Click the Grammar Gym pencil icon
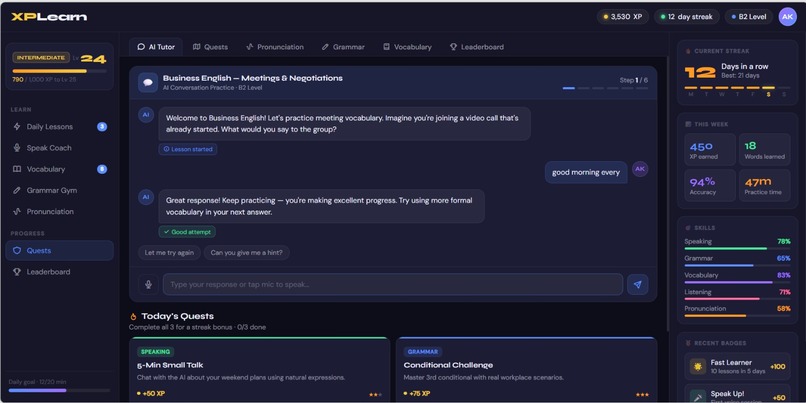The image size is (806, 403). point(17,190)
